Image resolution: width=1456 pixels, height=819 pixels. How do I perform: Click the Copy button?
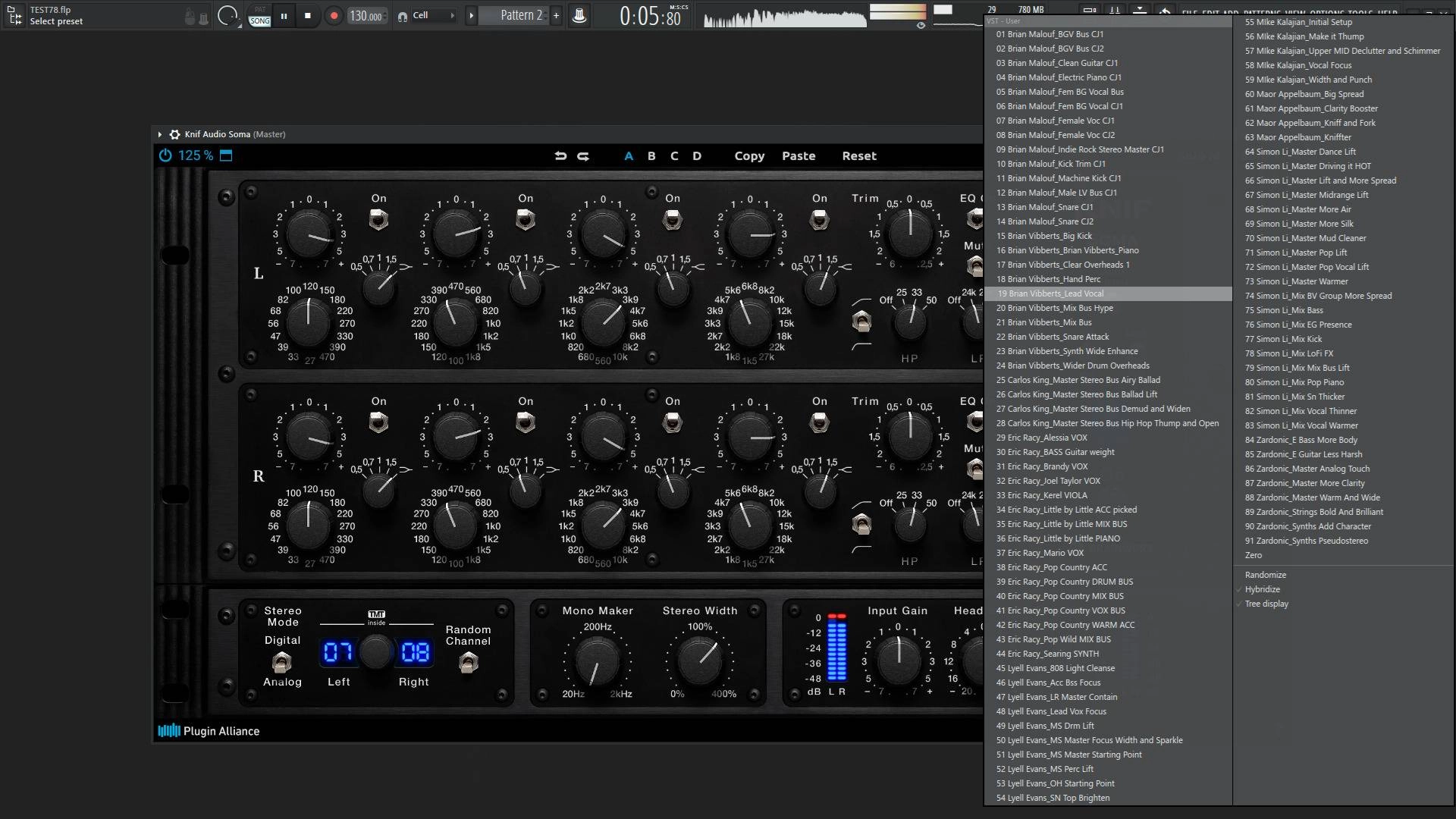pyautogui.click(x=749, y=156)
